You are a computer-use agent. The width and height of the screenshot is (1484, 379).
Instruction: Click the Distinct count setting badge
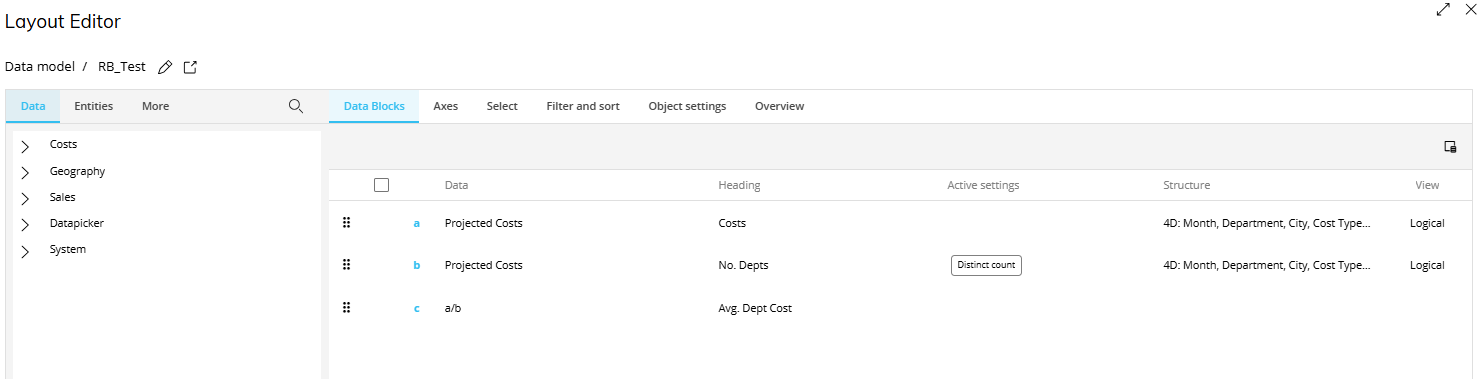click(986, 265)
